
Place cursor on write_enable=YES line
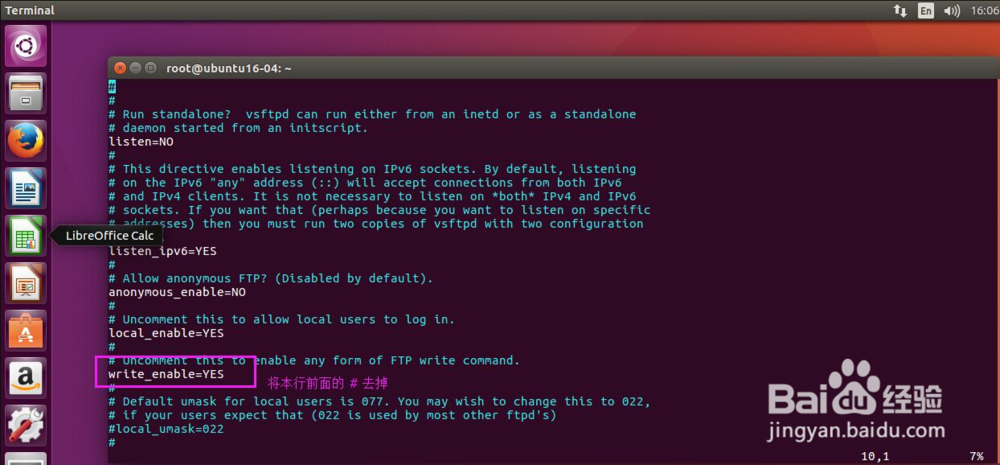[x=166, y=374]
